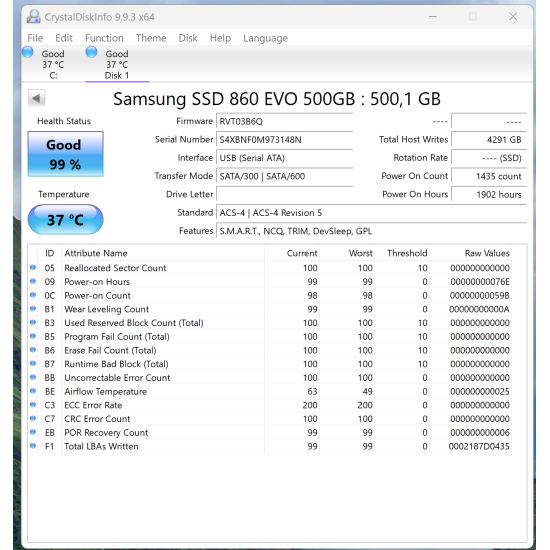Viewport: 550px width, 550px height.
Task: Close the CrystalDiskInfo window
Action: (x=513, y=16)
